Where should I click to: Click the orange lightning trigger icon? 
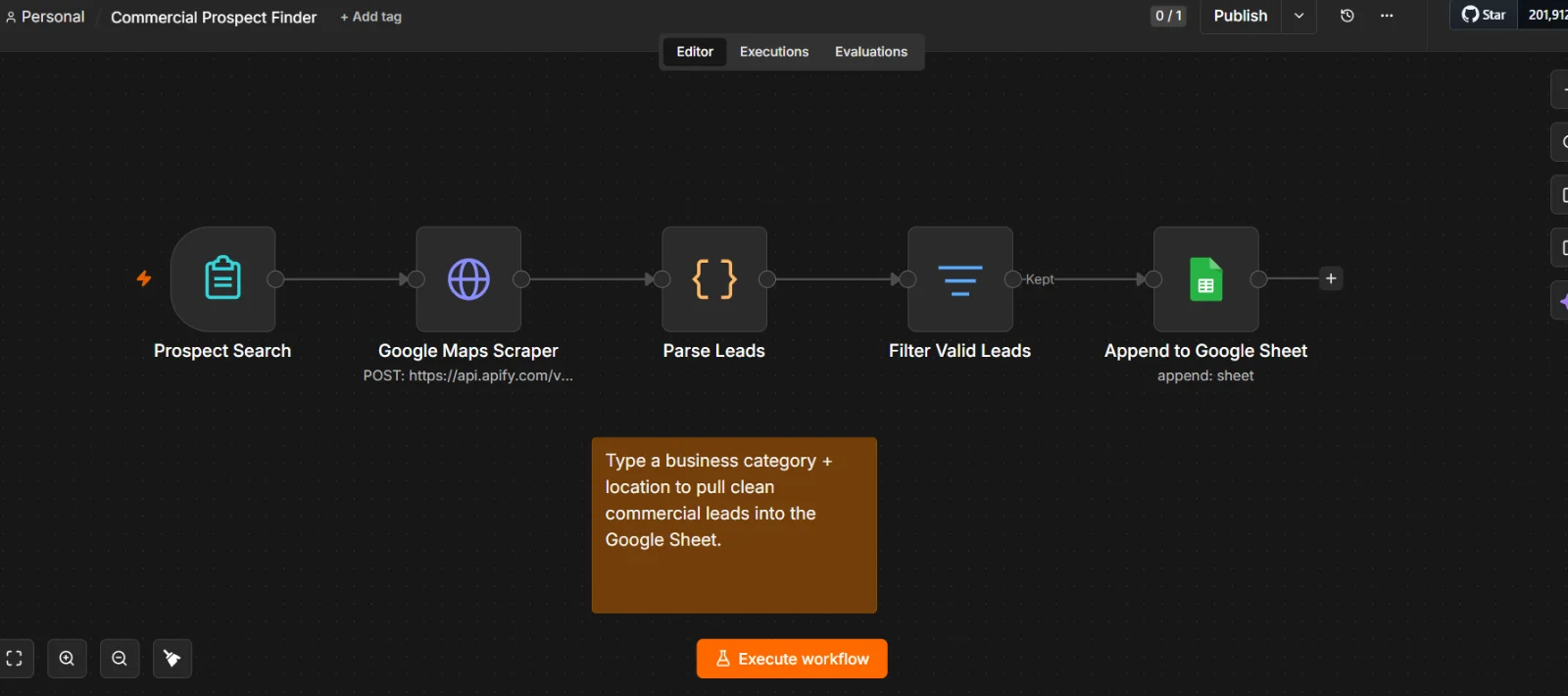click(144, 278)
